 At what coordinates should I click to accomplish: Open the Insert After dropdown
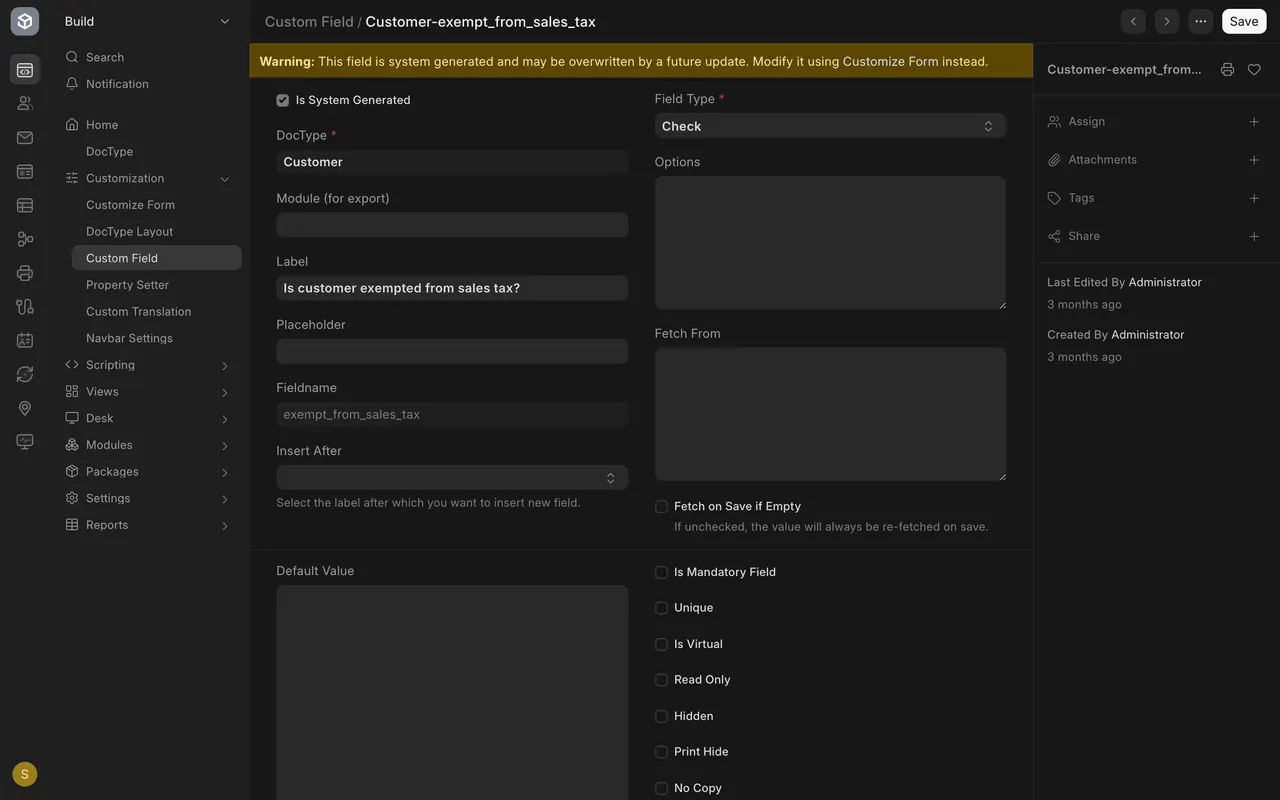(x=452, y=478)
